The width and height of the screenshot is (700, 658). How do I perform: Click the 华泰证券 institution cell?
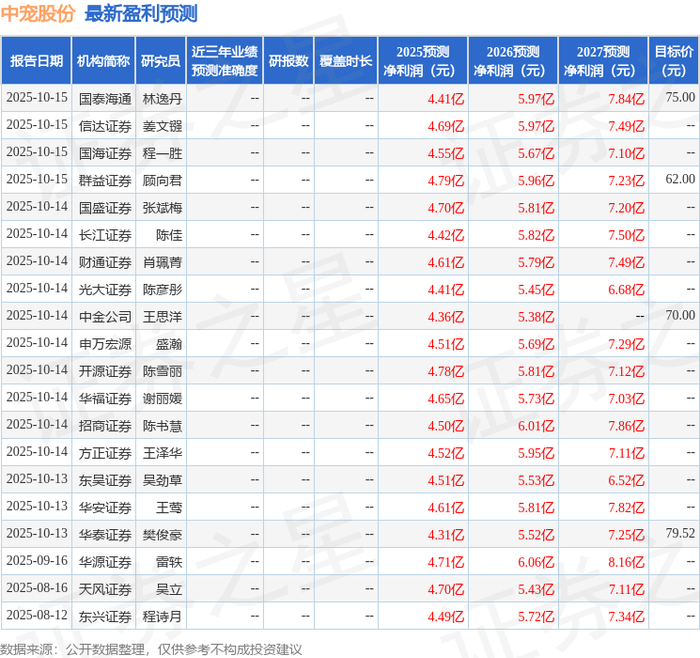click(x=105, y=535)
